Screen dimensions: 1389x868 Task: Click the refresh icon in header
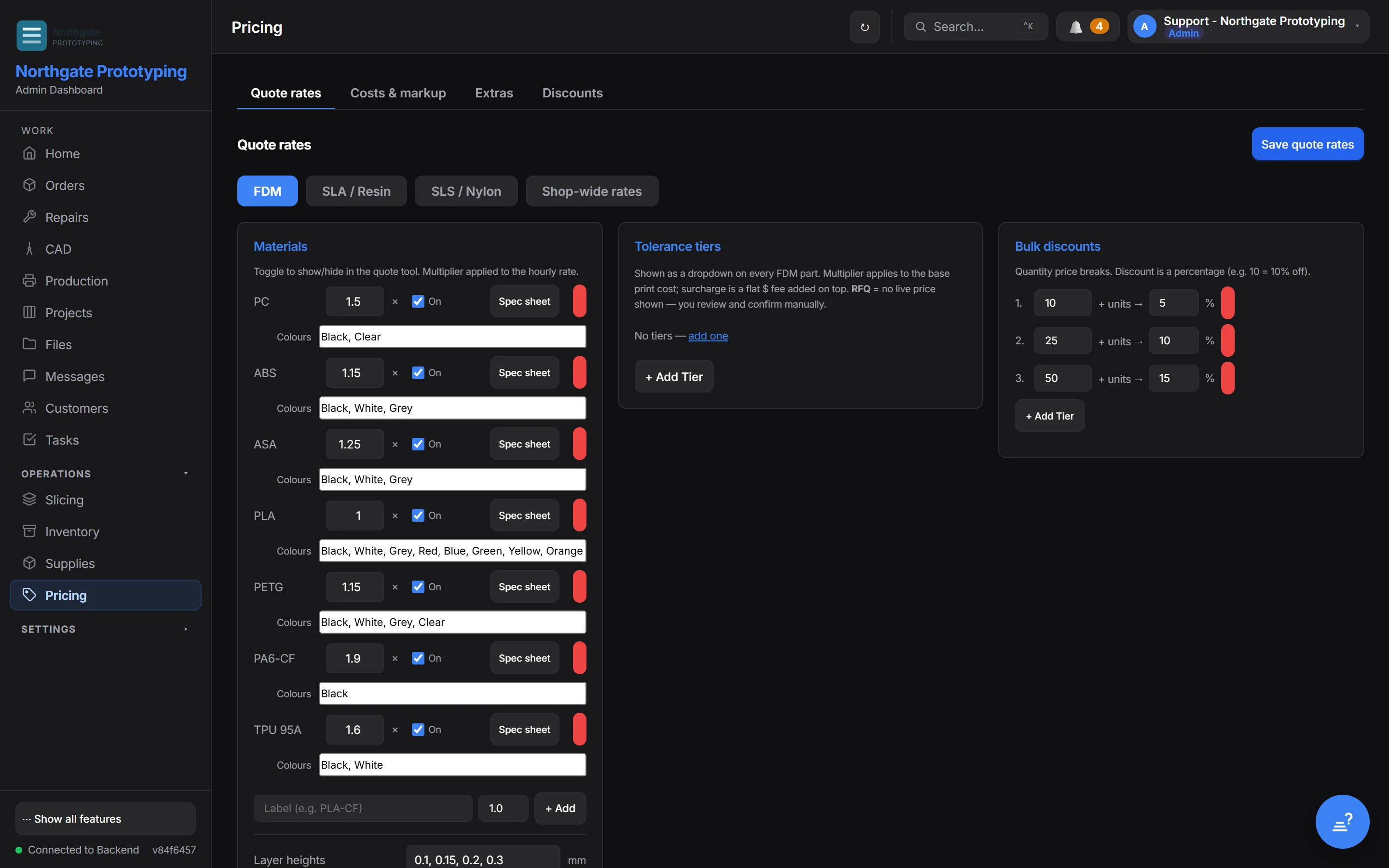pos(864,27)
